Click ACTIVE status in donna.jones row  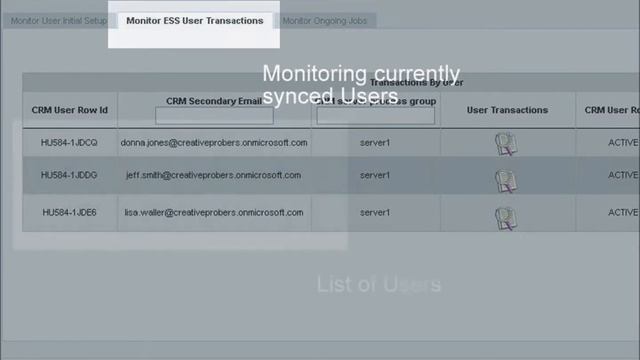pos(623,143)
